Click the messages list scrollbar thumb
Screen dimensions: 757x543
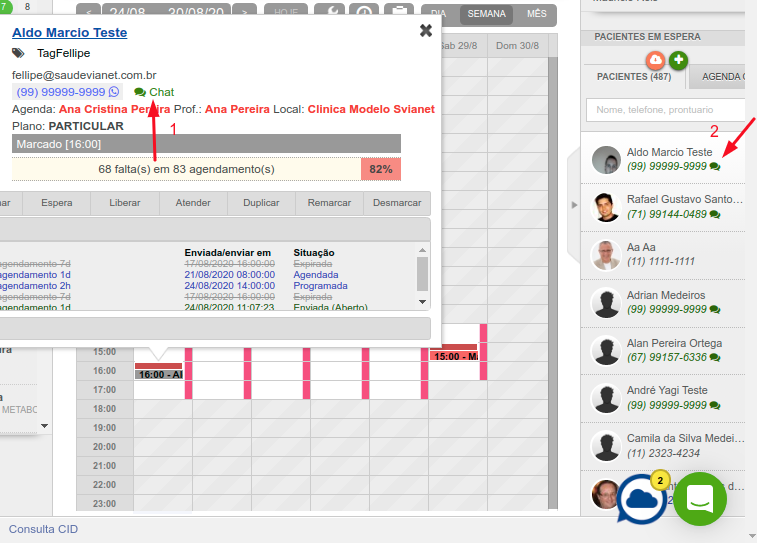(x=422, y=274)
